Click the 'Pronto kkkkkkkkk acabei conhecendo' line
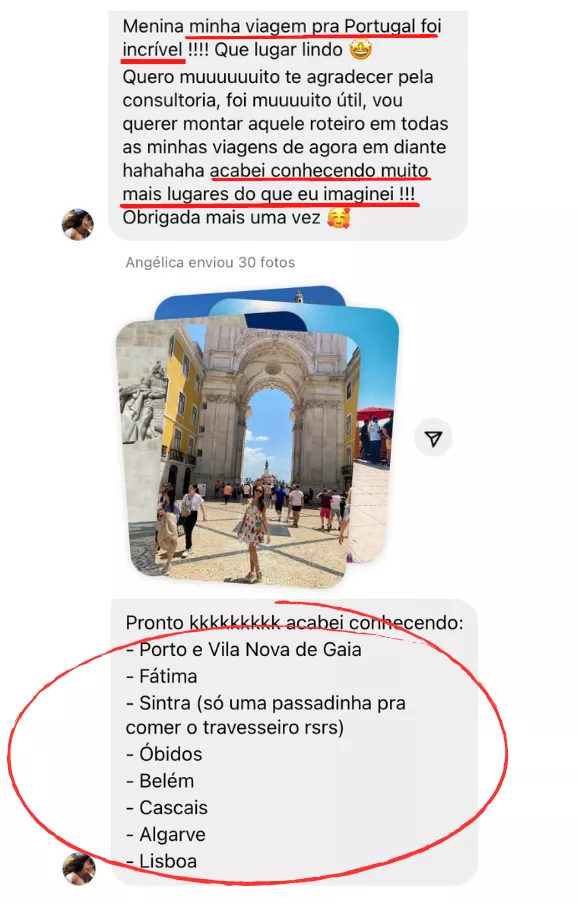The image size is (578, 904). point(294,623)
